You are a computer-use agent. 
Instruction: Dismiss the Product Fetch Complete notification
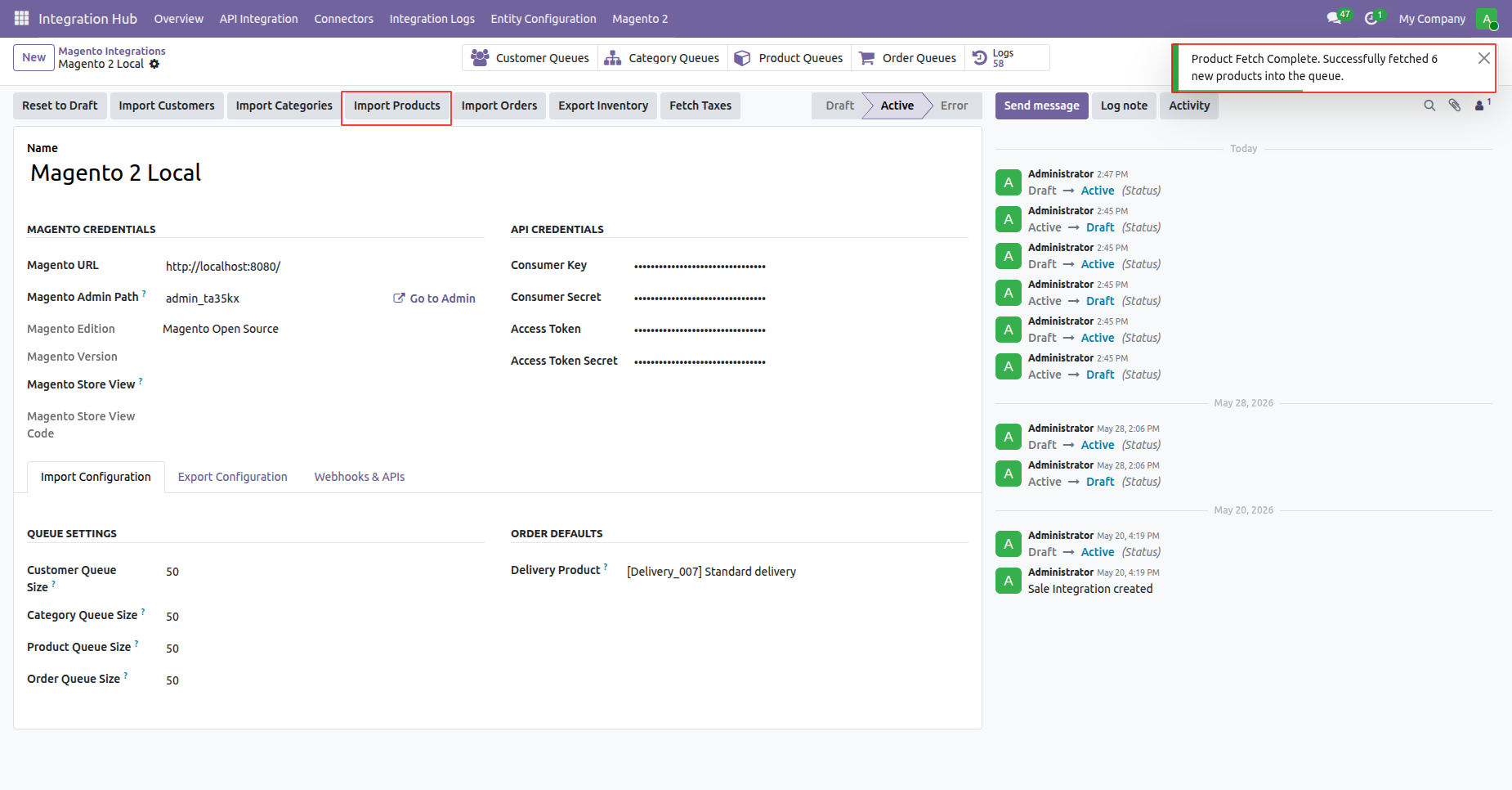pos(1483,58)
